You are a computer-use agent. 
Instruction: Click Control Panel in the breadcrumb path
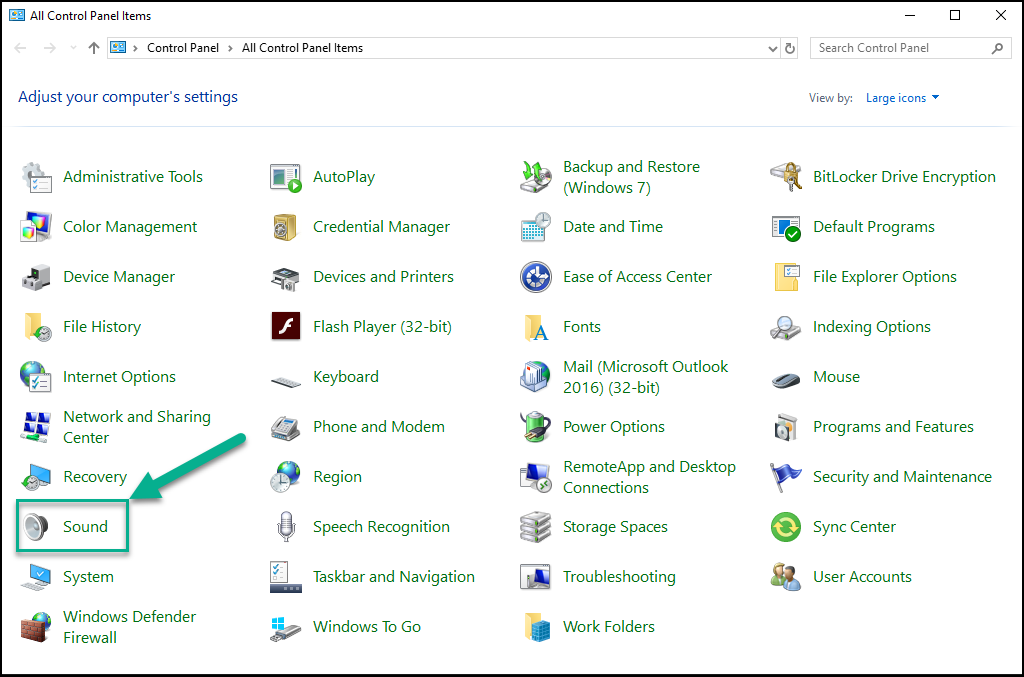184,48
